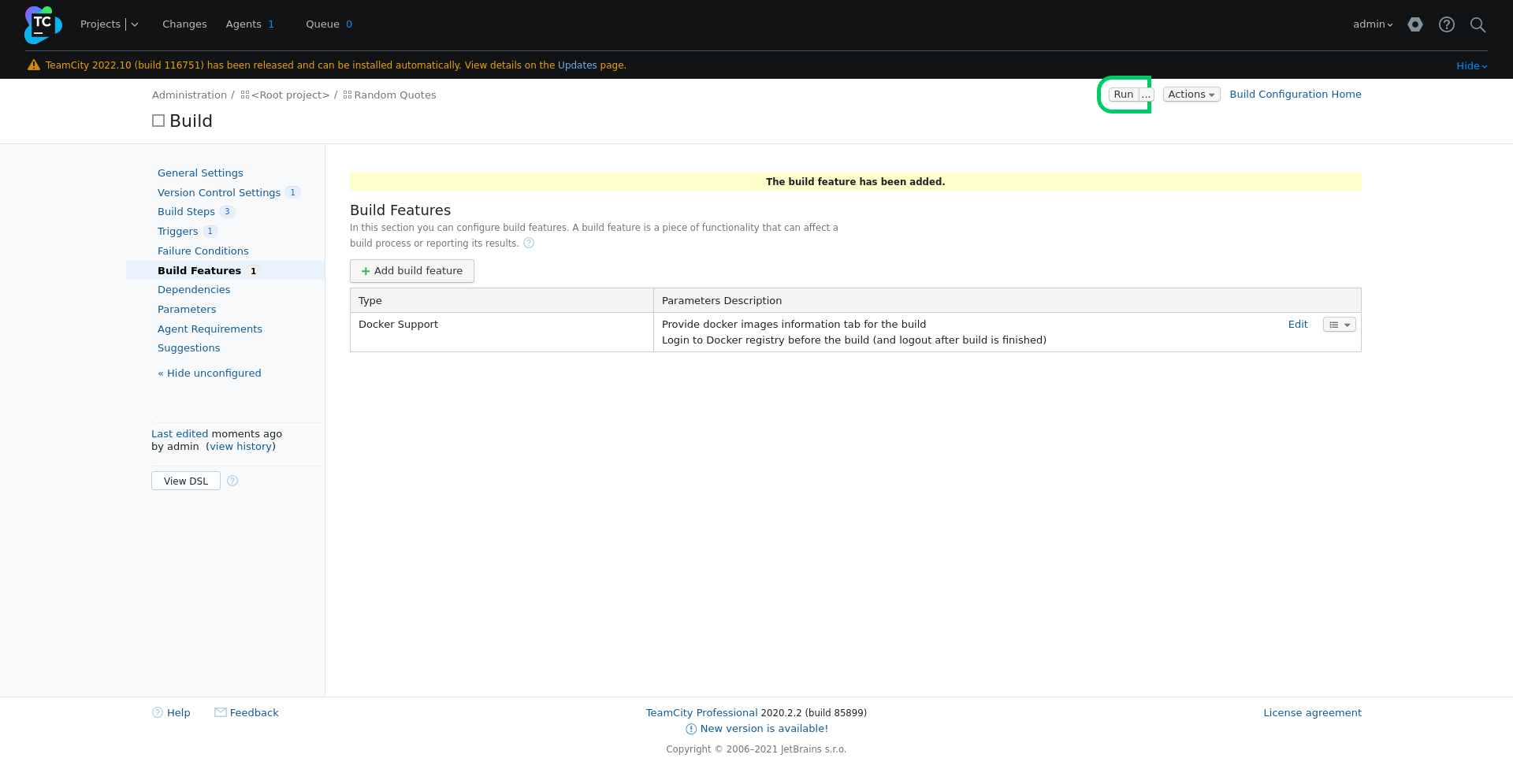Open Suggestions section

tap(188, 348)
